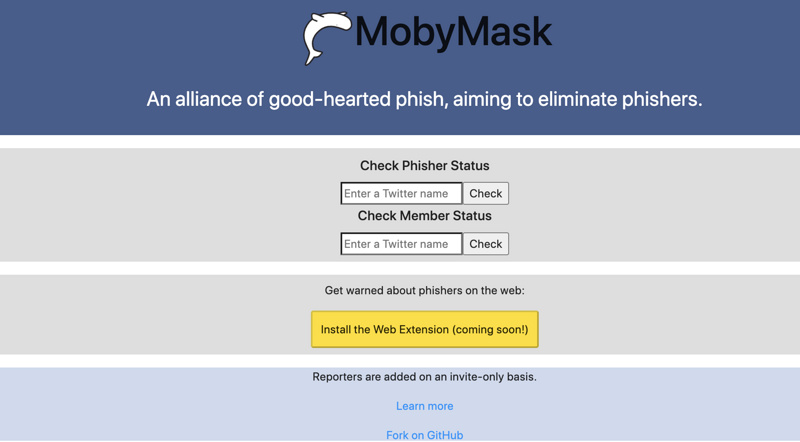
Task: Click the good-hearted phish tagline
Action: click(424, 99)
